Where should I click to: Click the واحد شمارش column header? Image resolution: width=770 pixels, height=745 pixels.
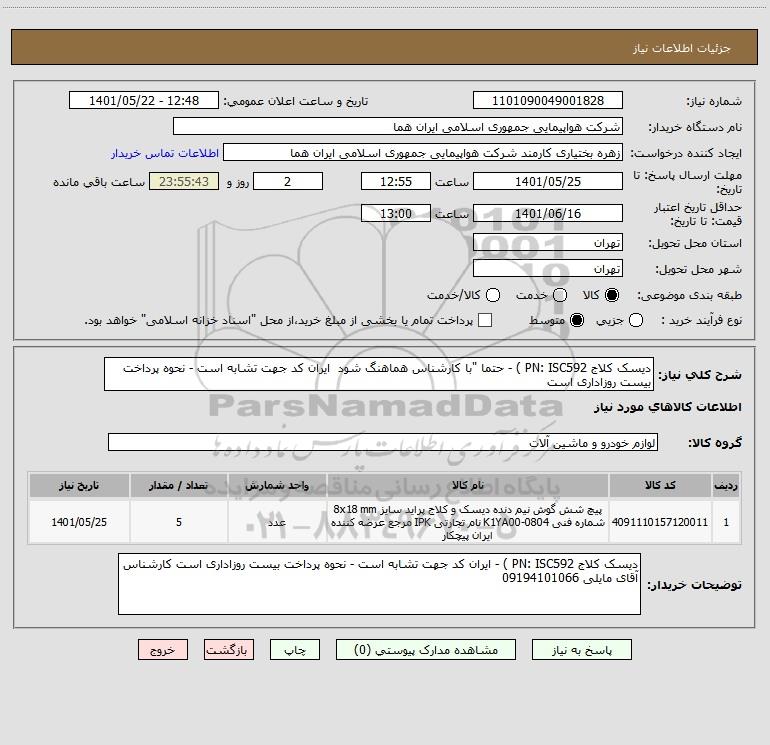[x=277, y=485]
